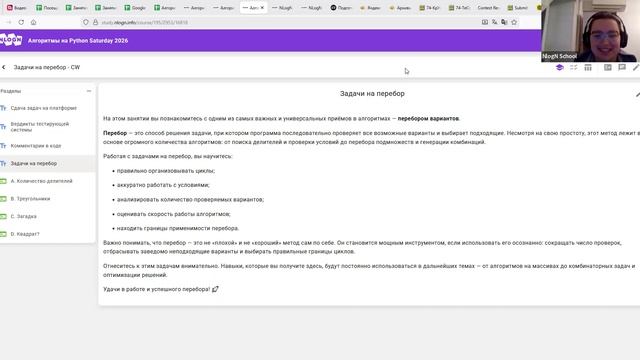Screen dimensions: 640x360
Task: Click the bullet "правильно организовывать циклы"
Action: [166, 171]
